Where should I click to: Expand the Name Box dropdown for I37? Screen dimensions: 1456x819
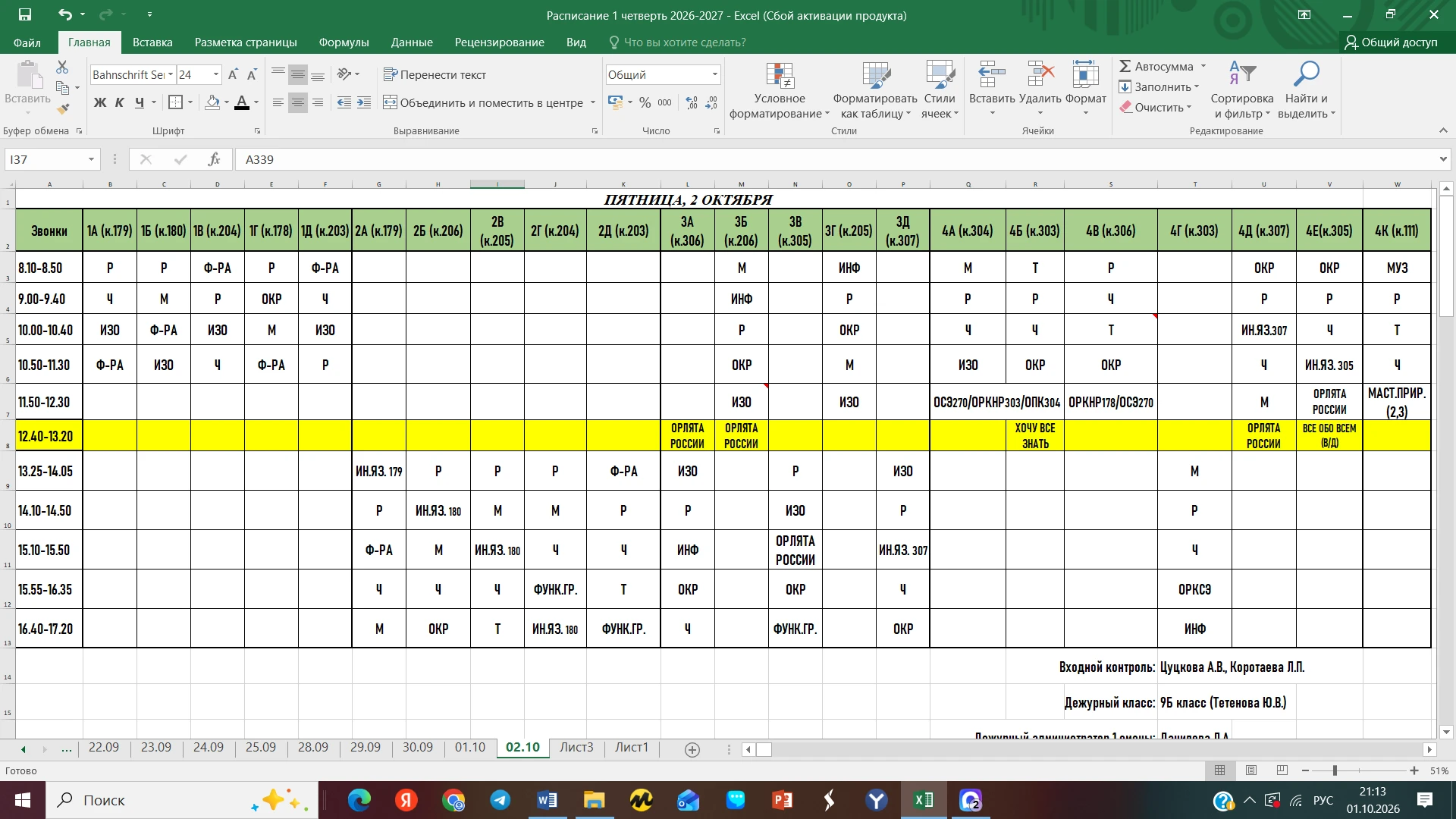pyautogui.click(x=91, y=159)
